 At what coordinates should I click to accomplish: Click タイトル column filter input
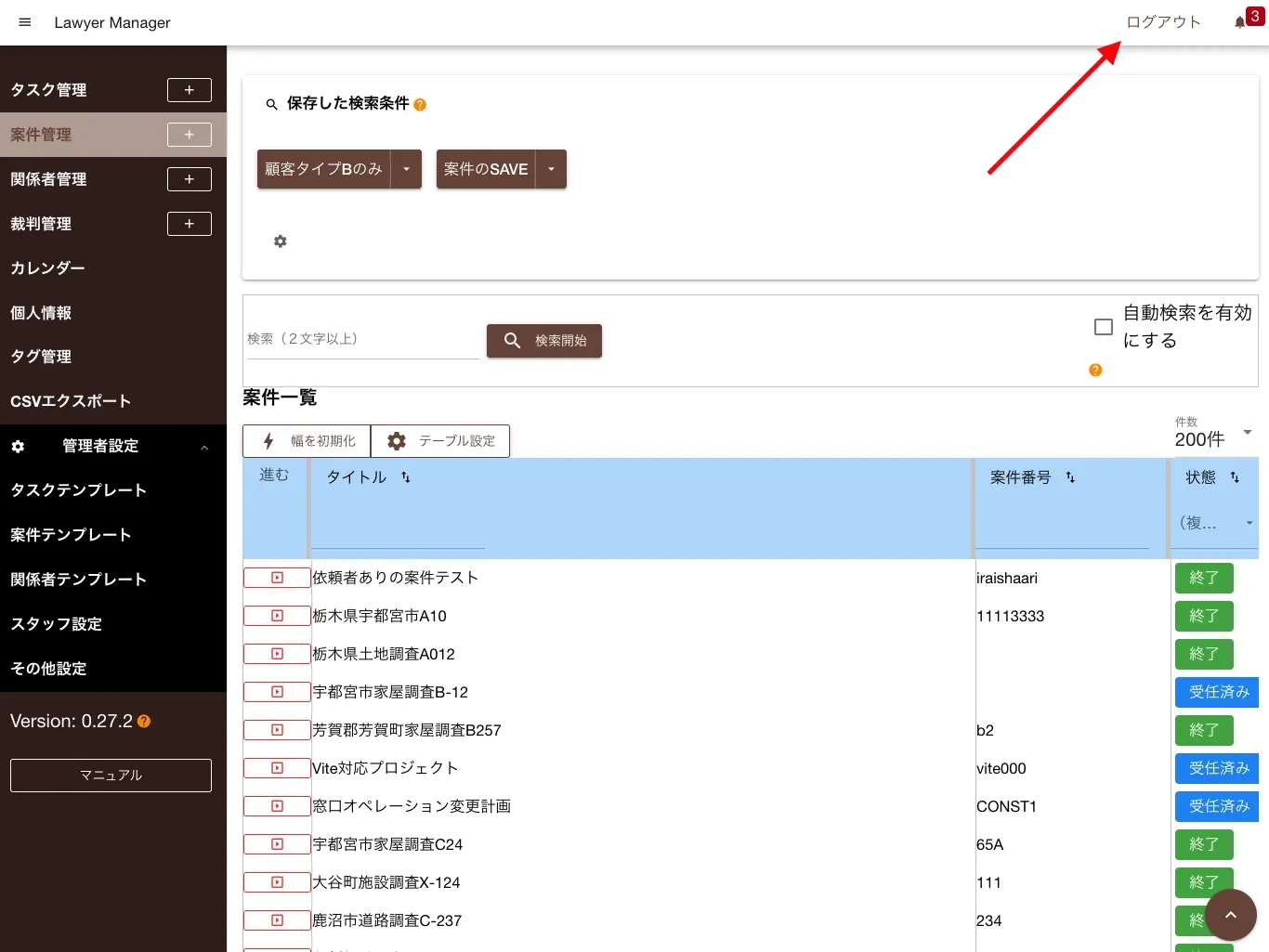pos(398,535)
